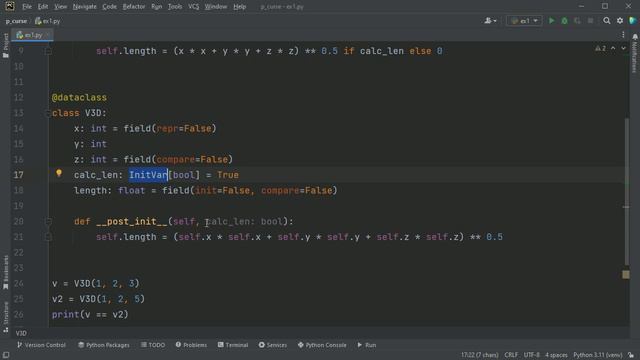
Task: Click line number 24 in the gutter
Action: 19,284
